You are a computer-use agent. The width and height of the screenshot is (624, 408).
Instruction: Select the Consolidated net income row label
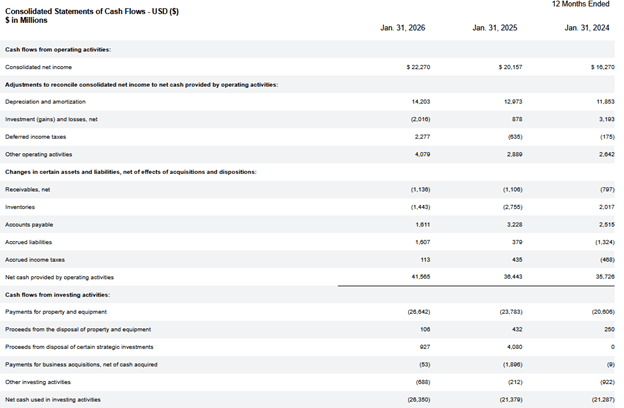coord(39,67)
